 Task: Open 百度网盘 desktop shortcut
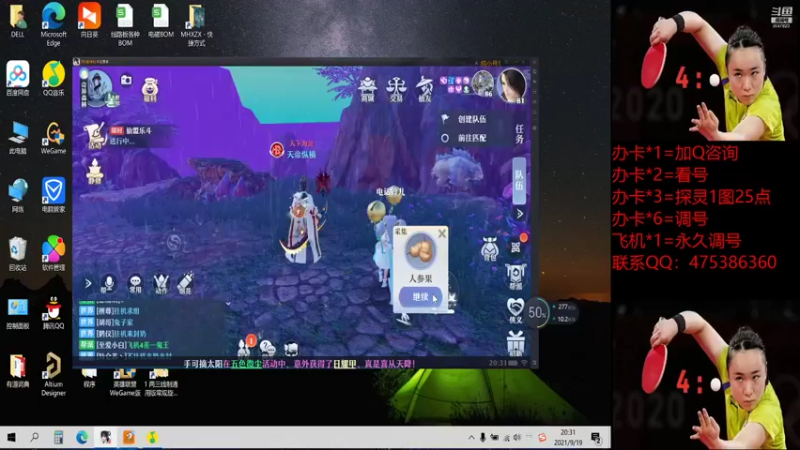(18, 79)
